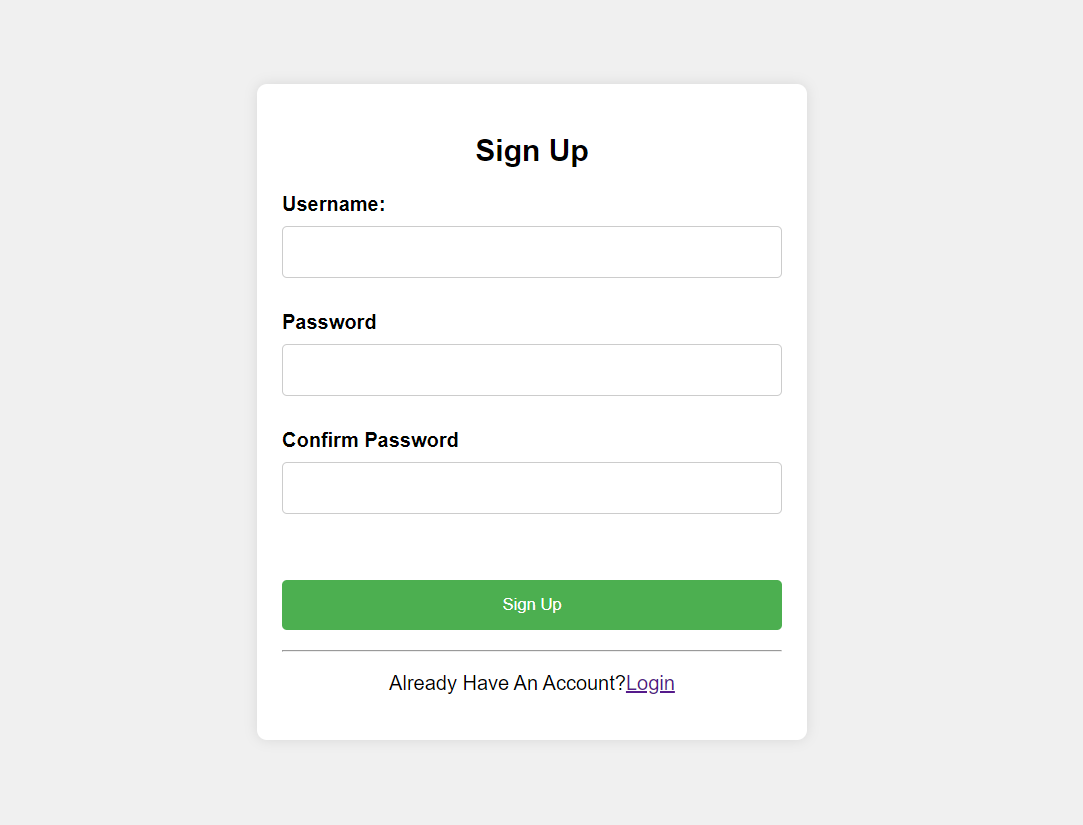This screenshot has height=825, width=1083.
Task: Click the Password input field
Action: 531,370
